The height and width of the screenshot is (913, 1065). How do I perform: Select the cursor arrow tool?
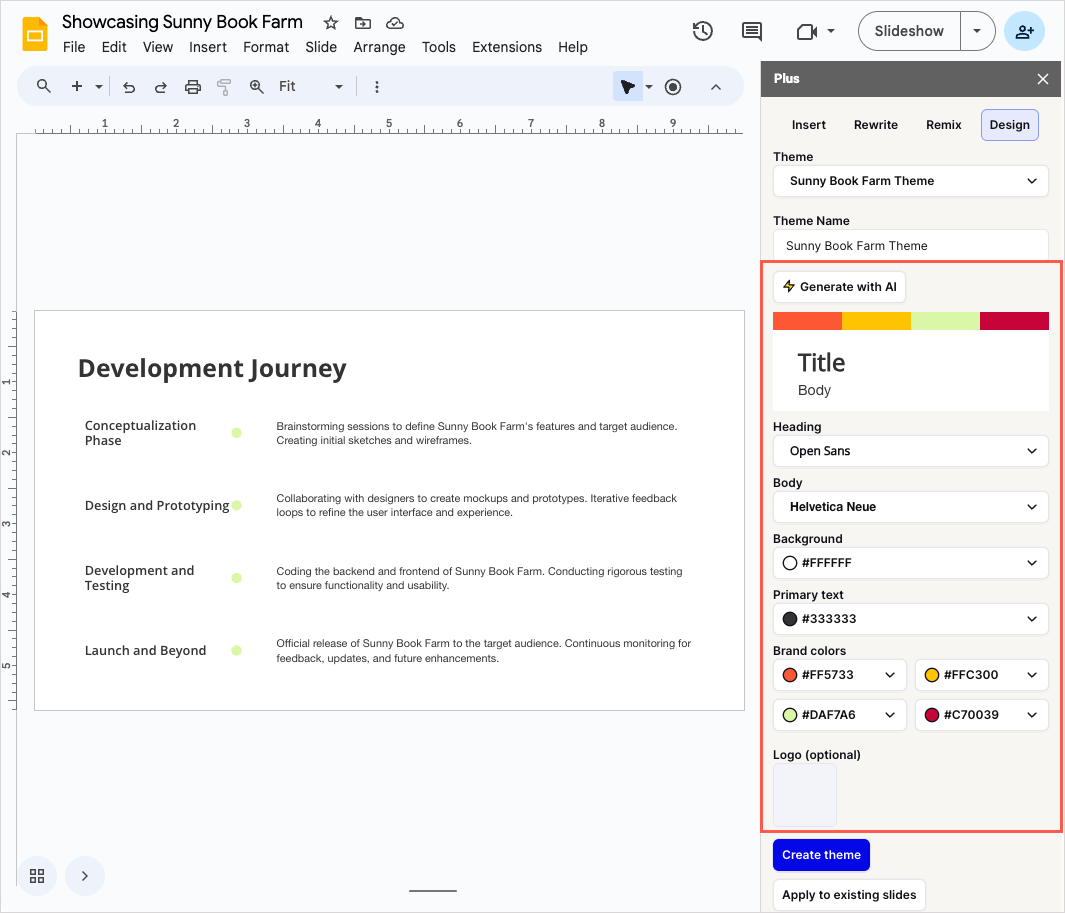[x=628, y=87]
